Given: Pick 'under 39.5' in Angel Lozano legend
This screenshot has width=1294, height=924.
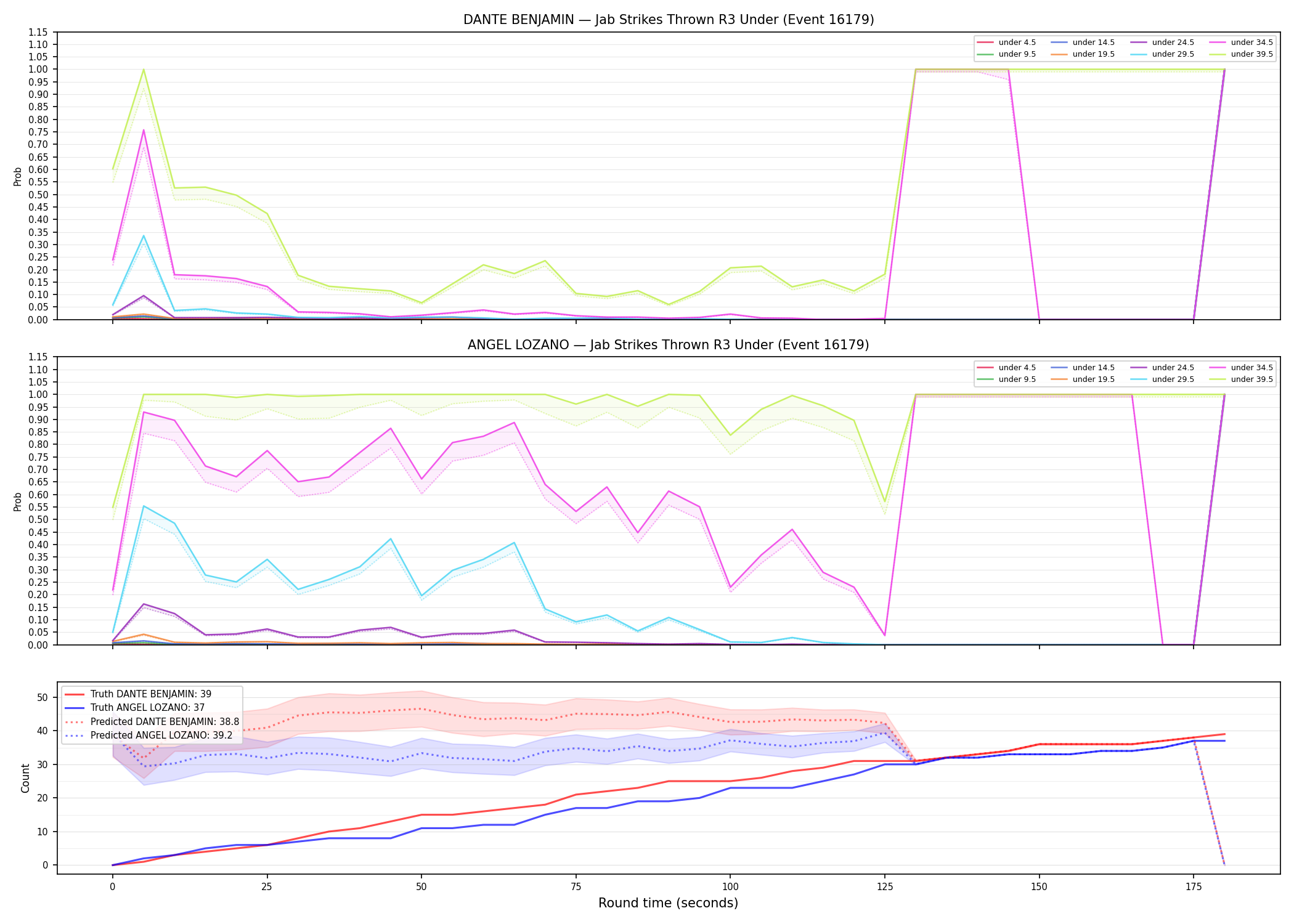Looking at the screenshot, I should tap(1252, 379).
